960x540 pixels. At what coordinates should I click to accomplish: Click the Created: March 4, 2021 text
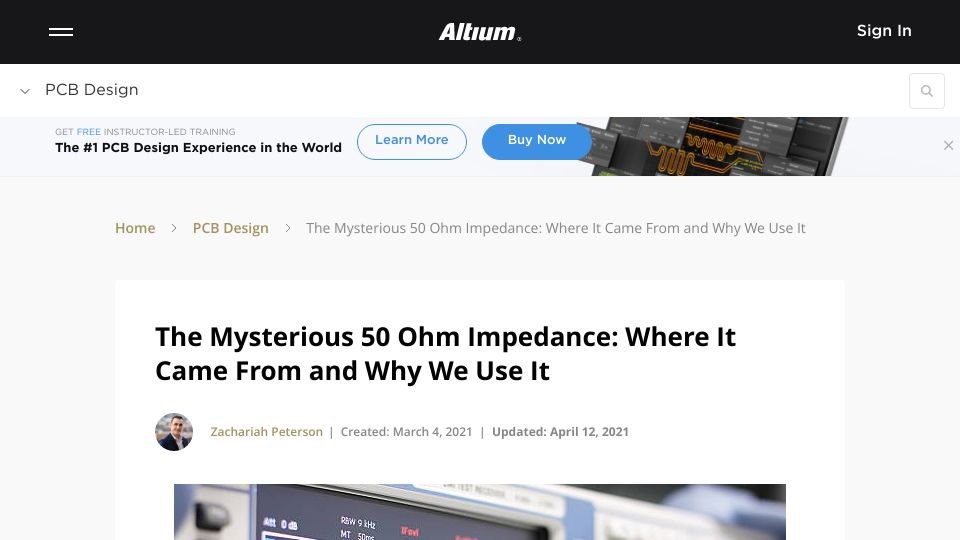407,432
